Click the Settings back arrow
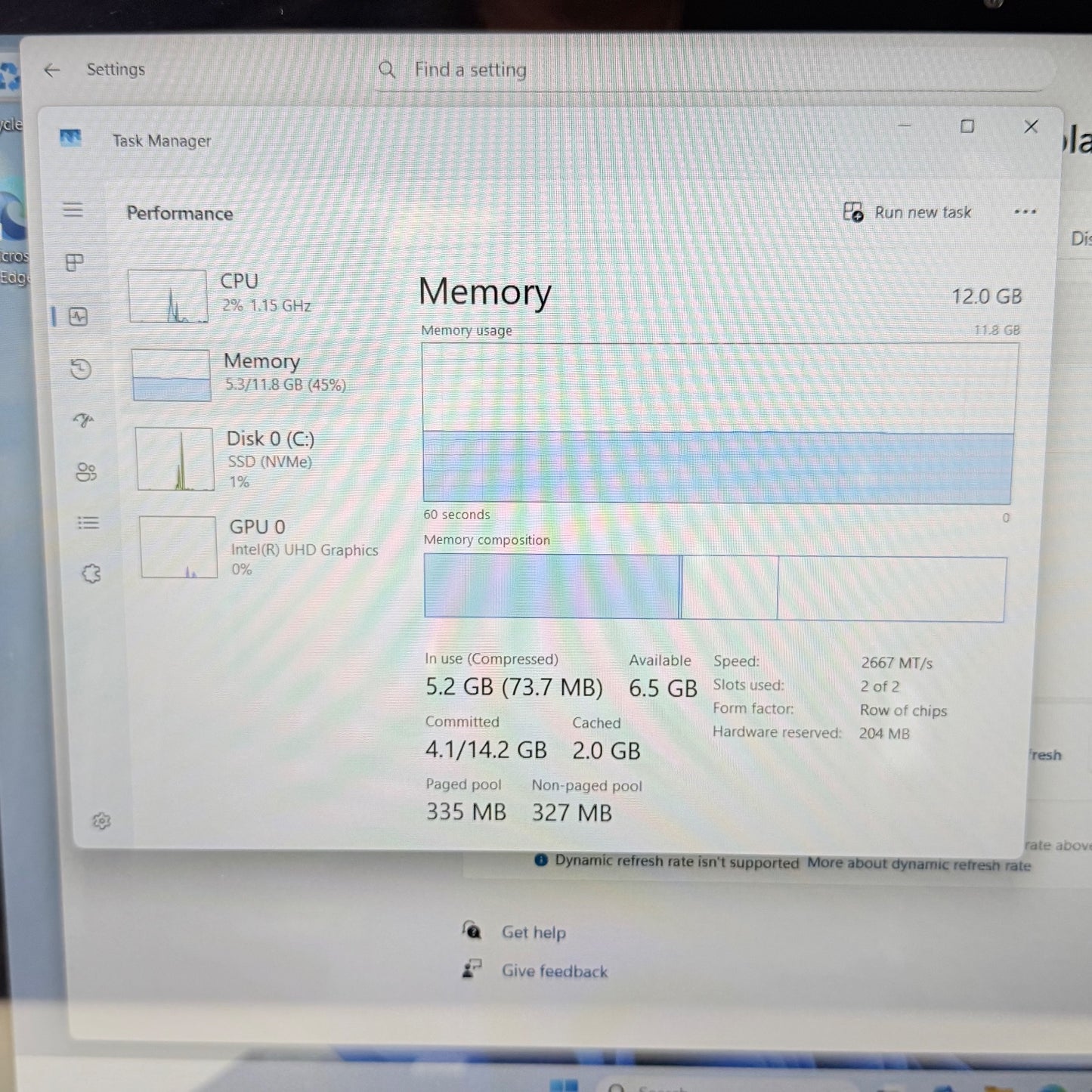The height and width of the screenshot is (1092, 1092). click(51, 69)
